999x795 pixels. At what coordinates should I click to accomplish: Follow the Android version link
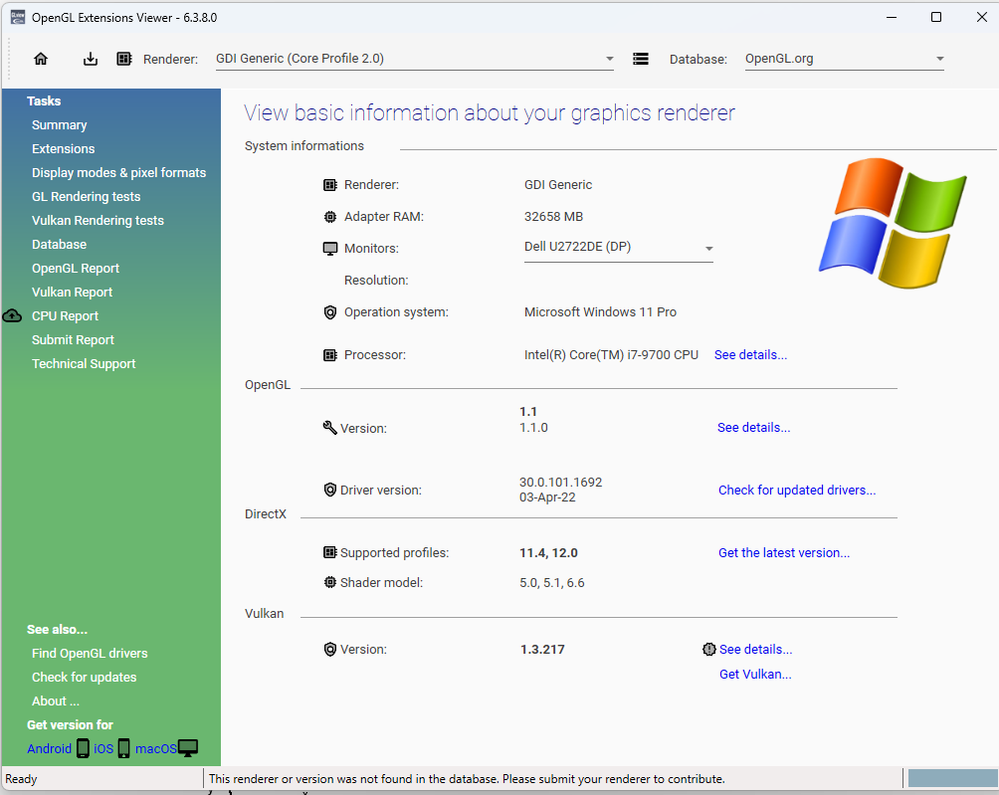[x=49, y=748]
